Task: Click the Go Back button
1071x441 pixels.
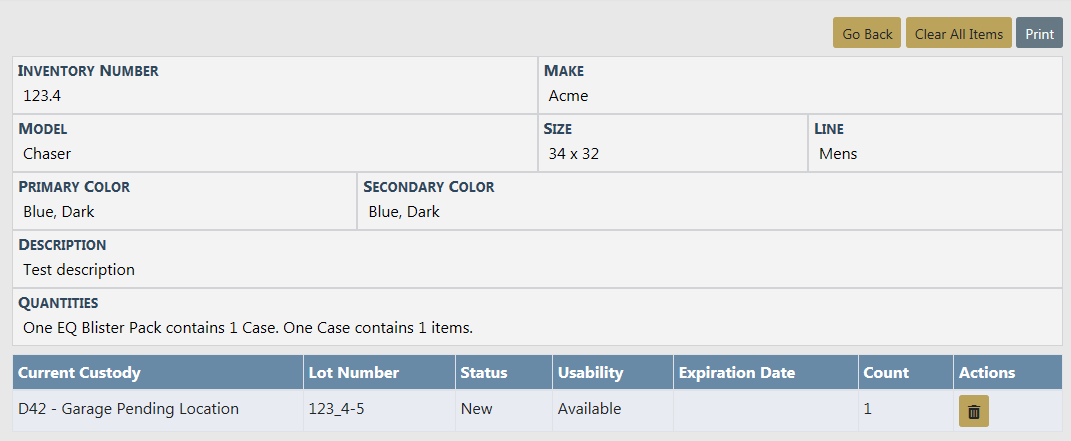Action: click(867, 33)
